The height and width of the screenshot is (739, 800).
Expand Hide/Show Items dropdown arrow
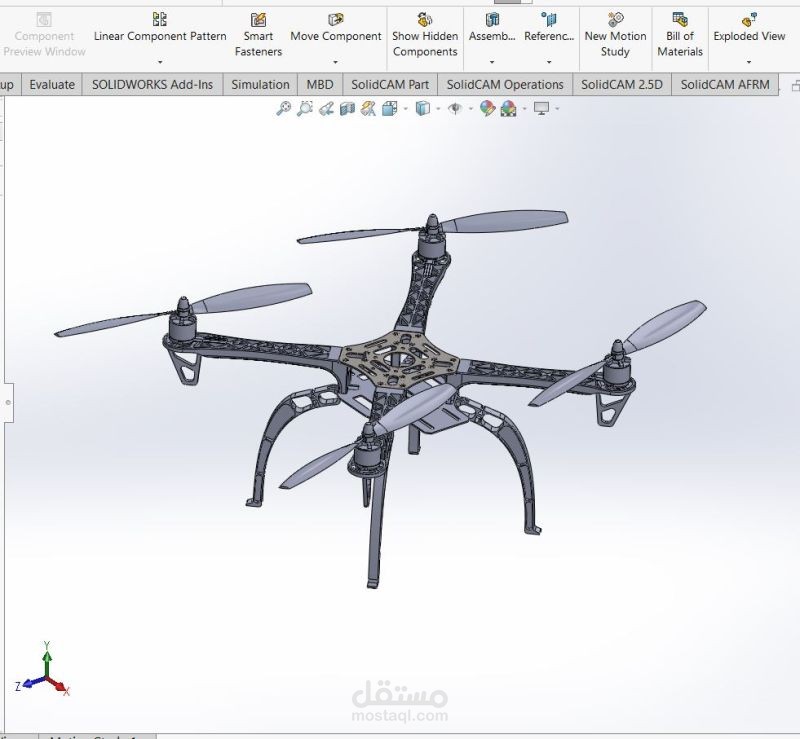click(470, 109)
